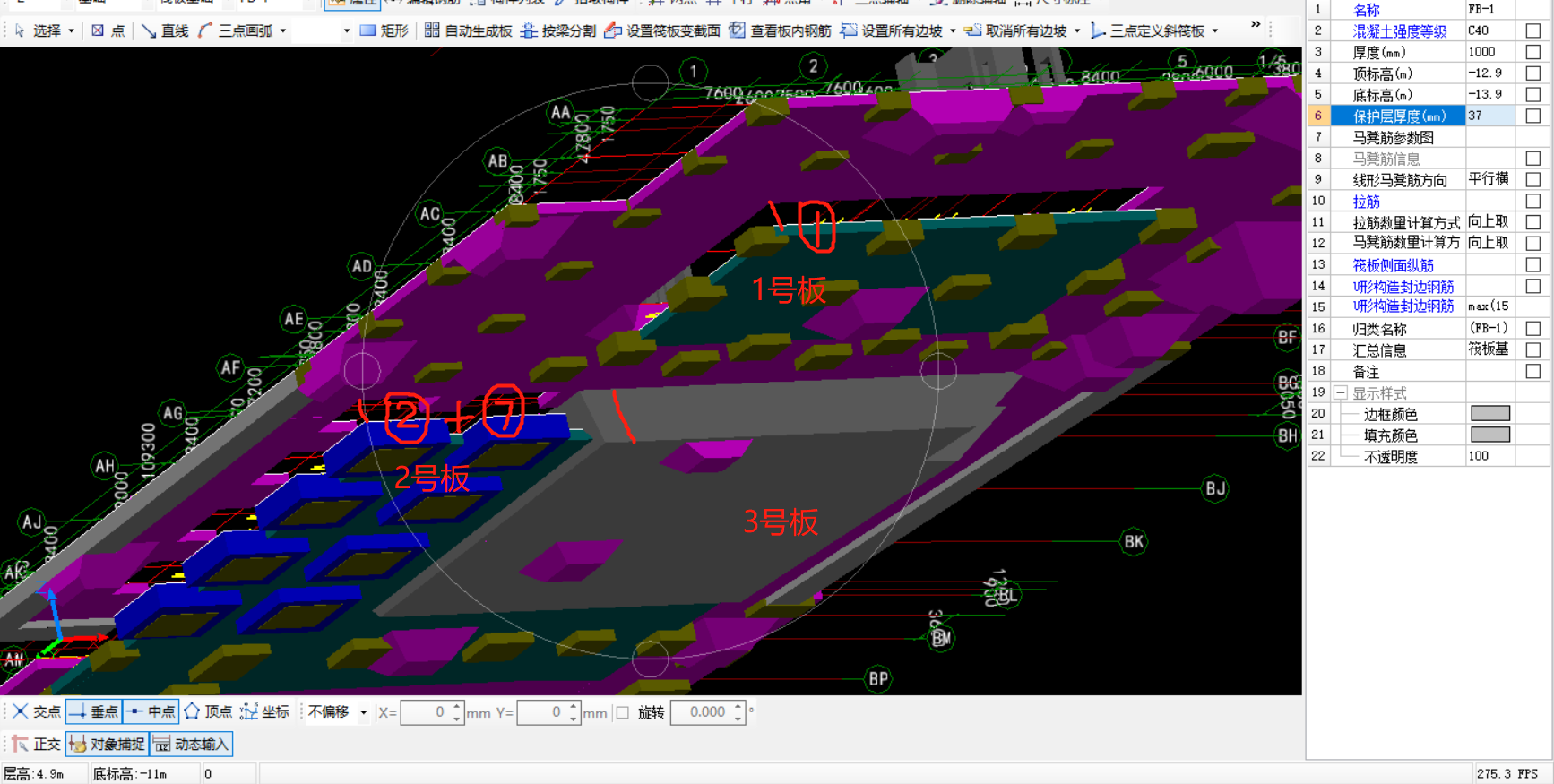Open the 选择 tool dropdown arrow

pyautogui.click(x=72, y=30)
